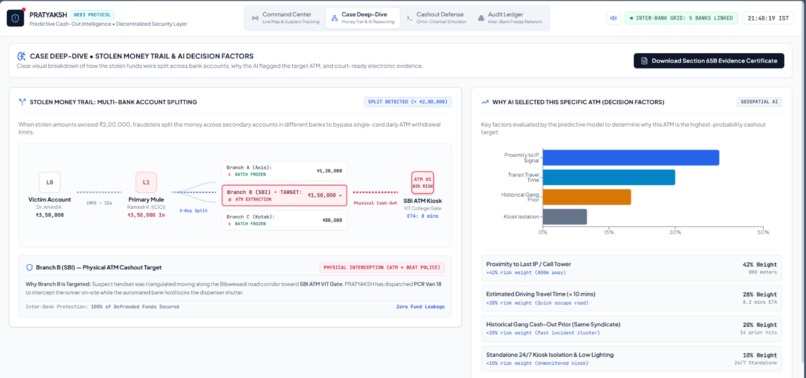This screenshot has width=806, height=378.
Task: Click the GEOSPATIAL AI badge
Action: tap(759, 102)
